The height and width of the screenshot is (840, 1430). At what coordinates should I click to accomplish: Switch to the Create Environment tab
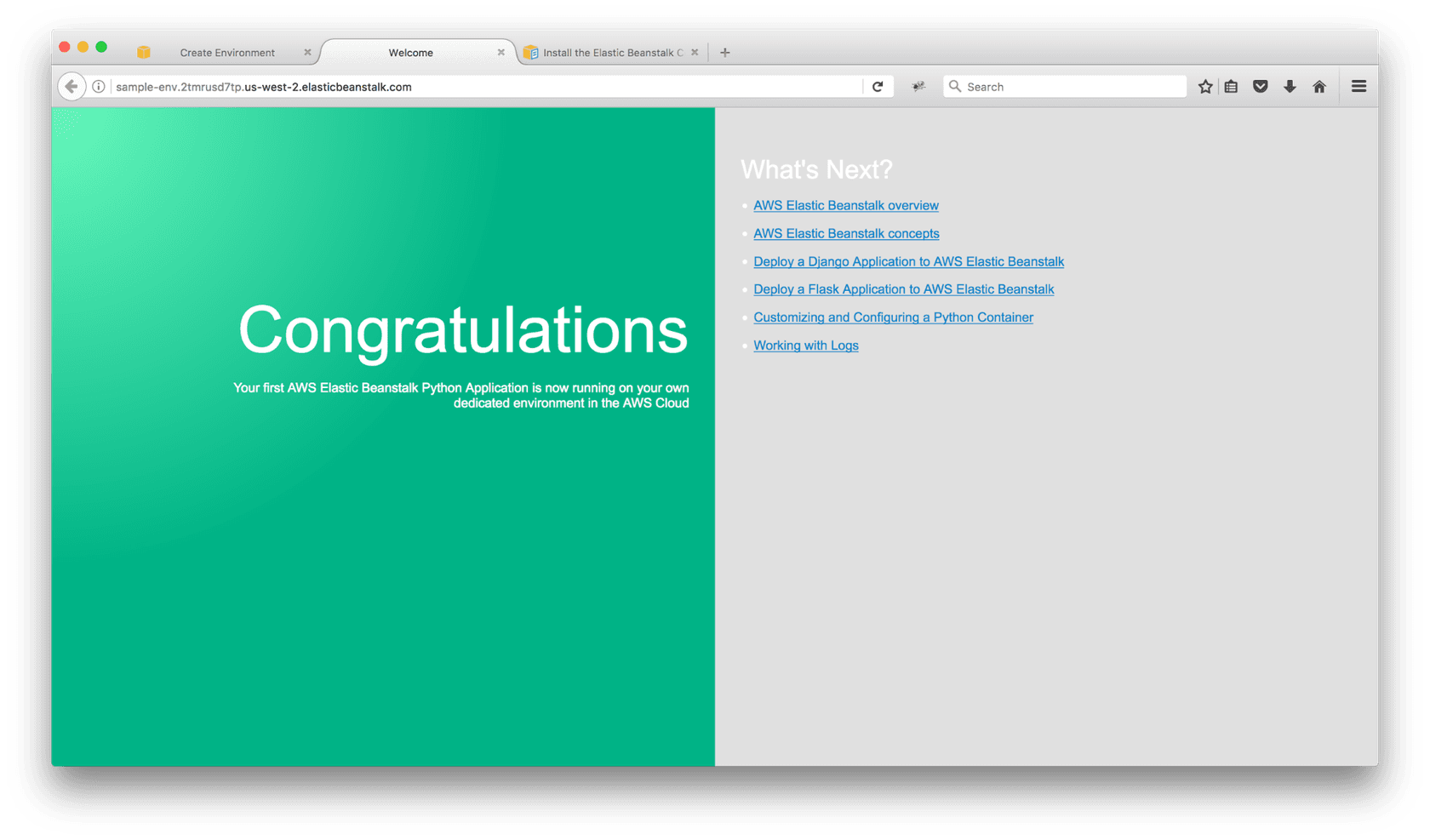(x=227, y=53)
